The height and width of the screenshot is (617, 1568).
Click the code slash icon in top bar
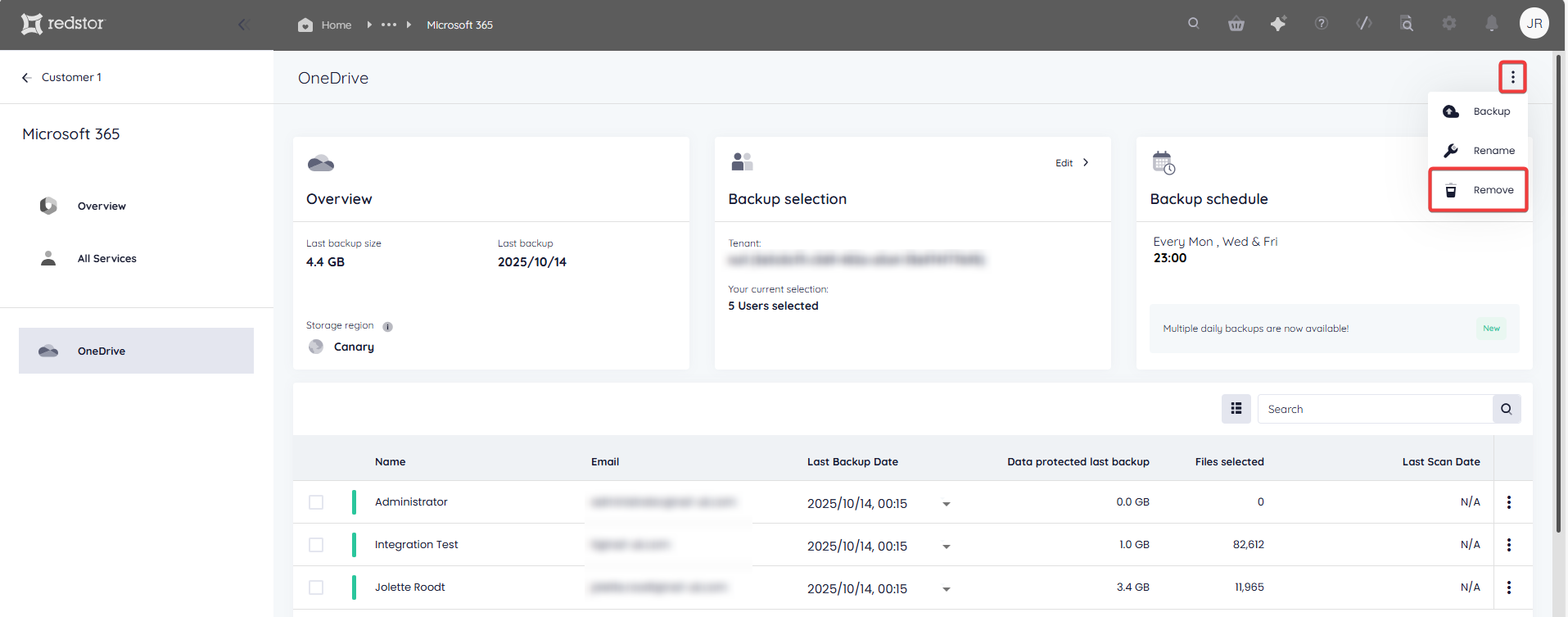pyautogui.click(x=1364, y=24)
